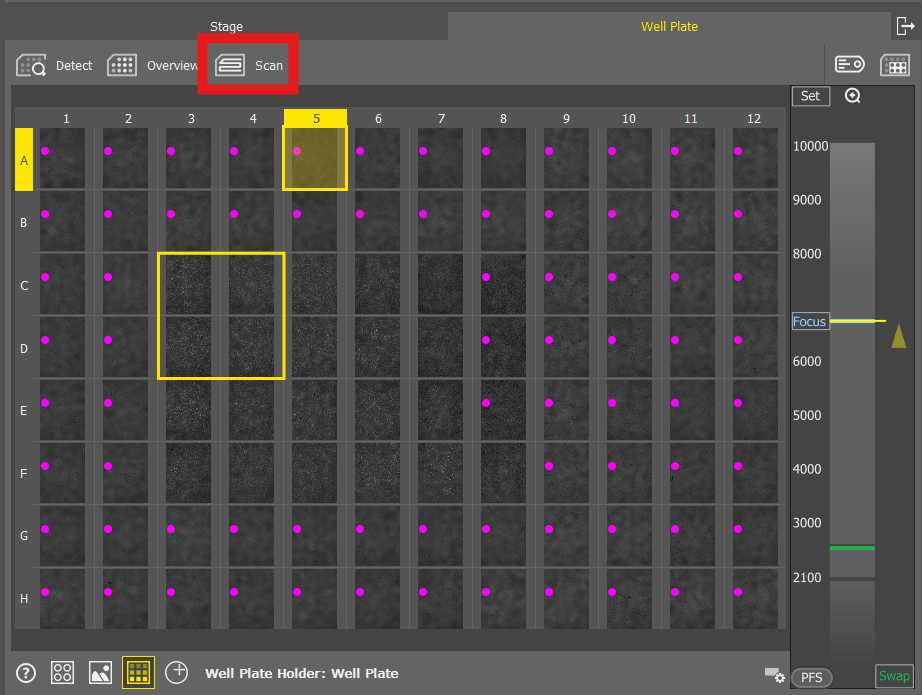Open the labeled plate options at top right
922x695 pixels.
[x=850, y=65]
